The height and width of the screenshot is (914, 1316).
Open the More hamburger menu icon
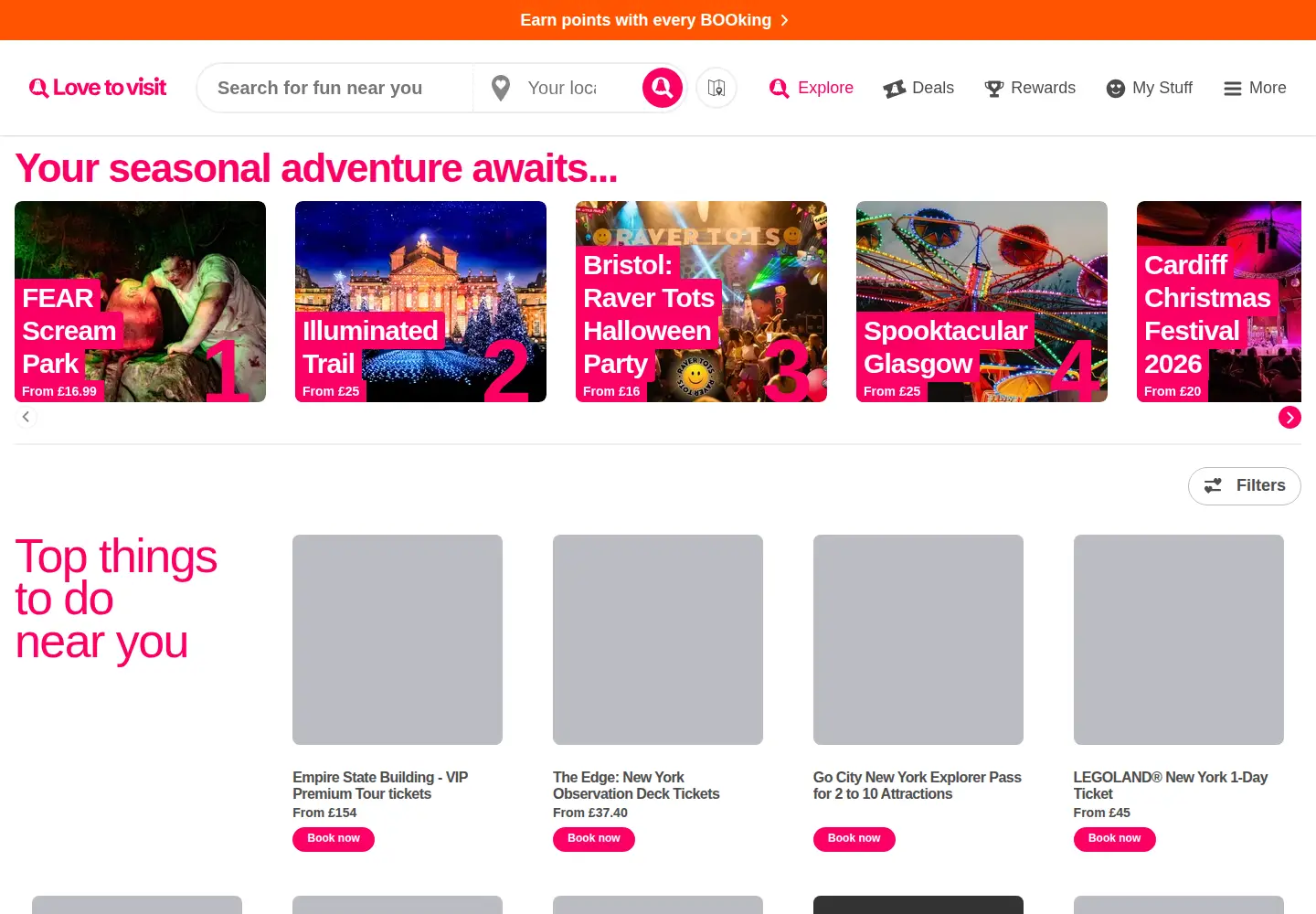1233,89
